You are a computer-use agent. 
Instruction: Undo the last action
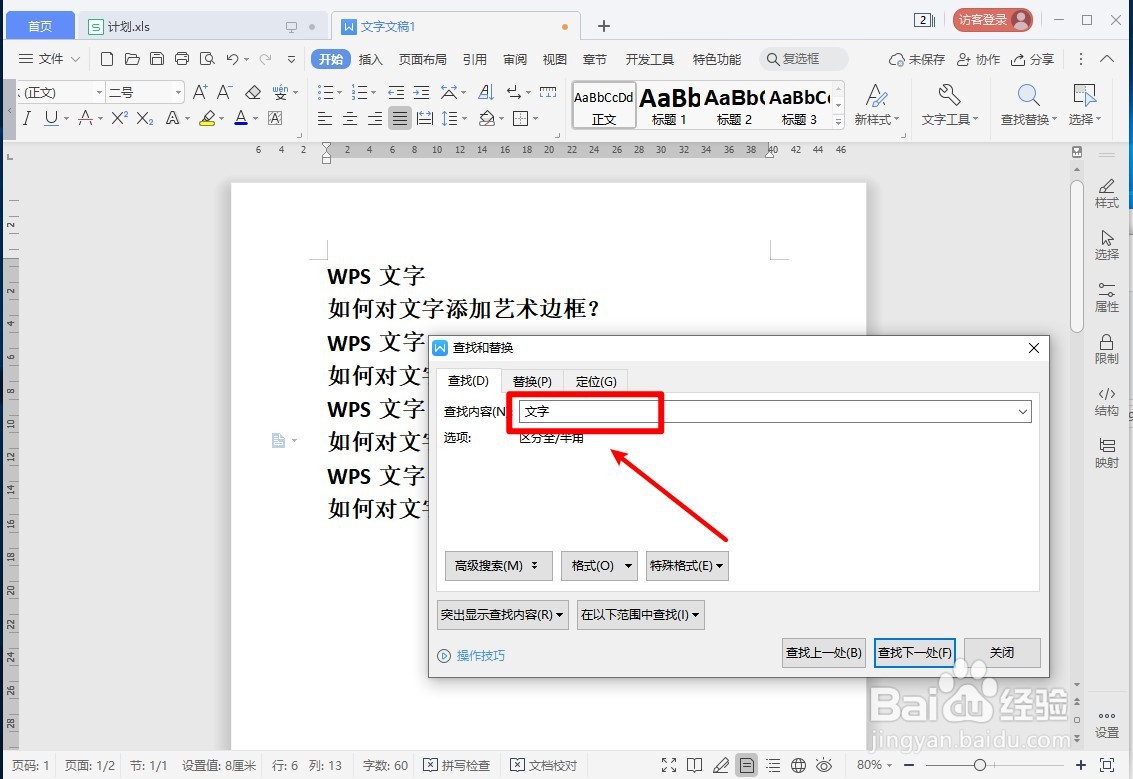click(232, 59)
